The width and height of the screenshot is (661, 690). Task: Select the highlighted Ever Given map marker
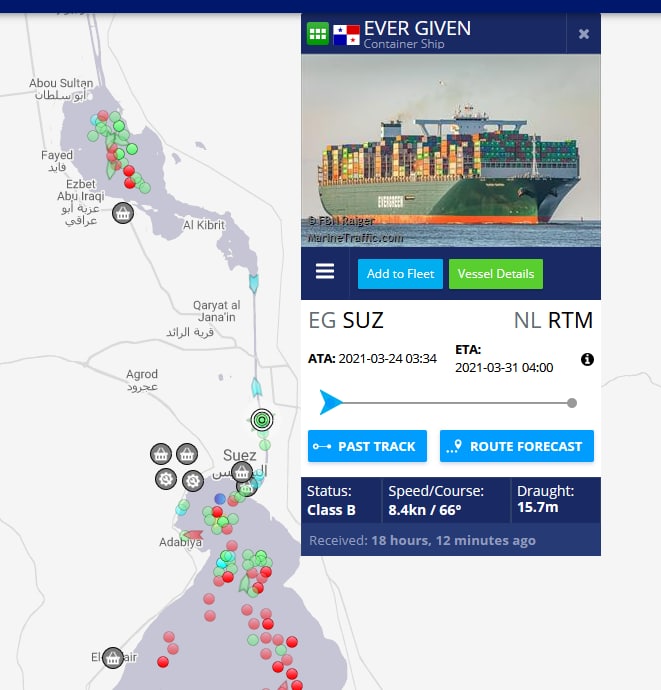pyautogui.click(x=262, y=420)
